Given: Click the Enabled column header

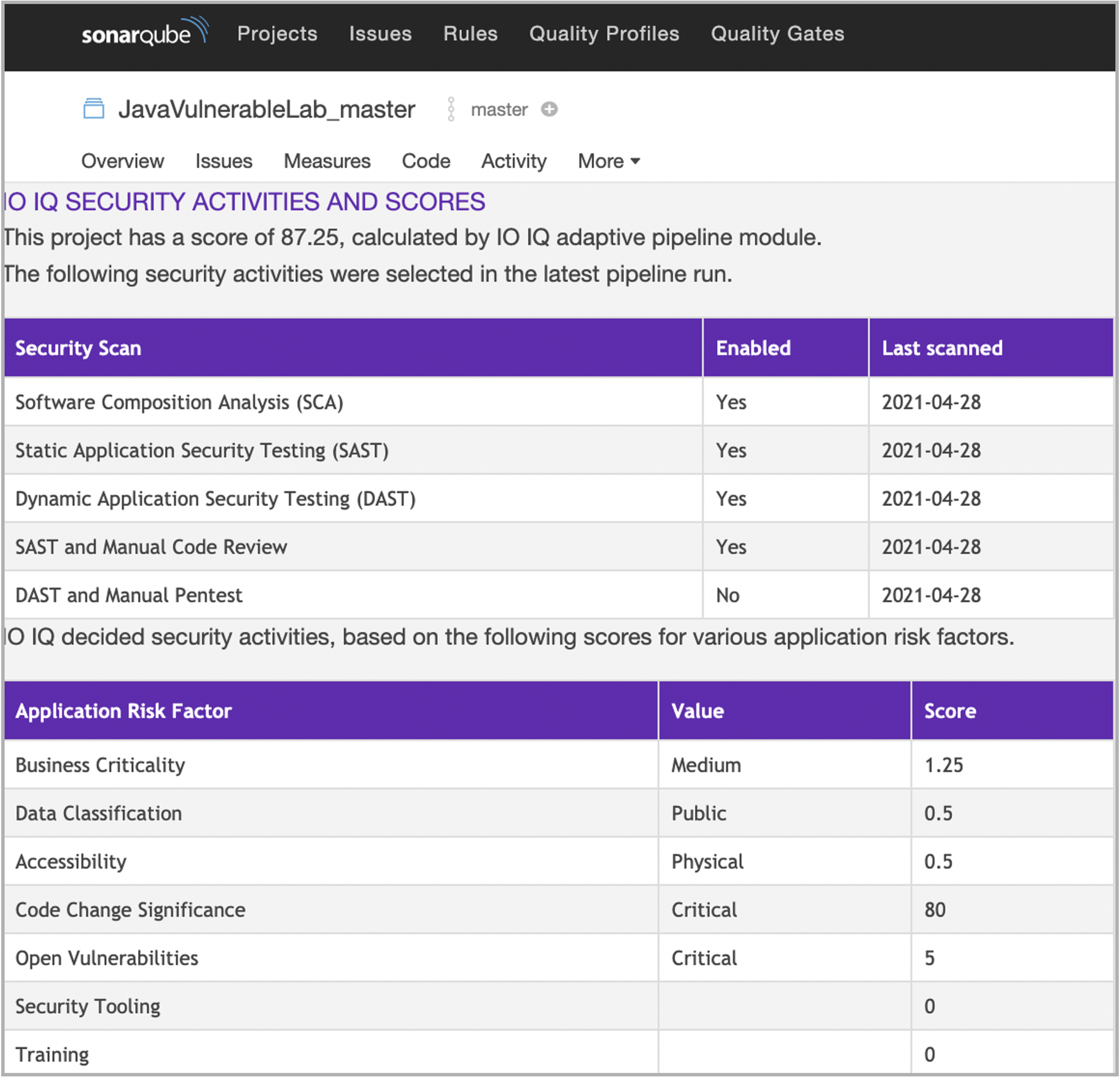Looking at the screenshot, I should click(x=785, y=348).
